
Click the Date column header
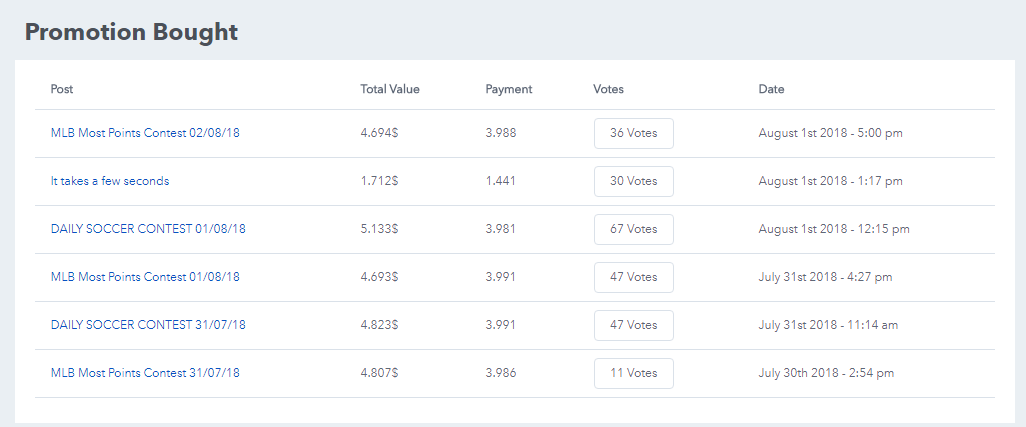tap(771, 89)
